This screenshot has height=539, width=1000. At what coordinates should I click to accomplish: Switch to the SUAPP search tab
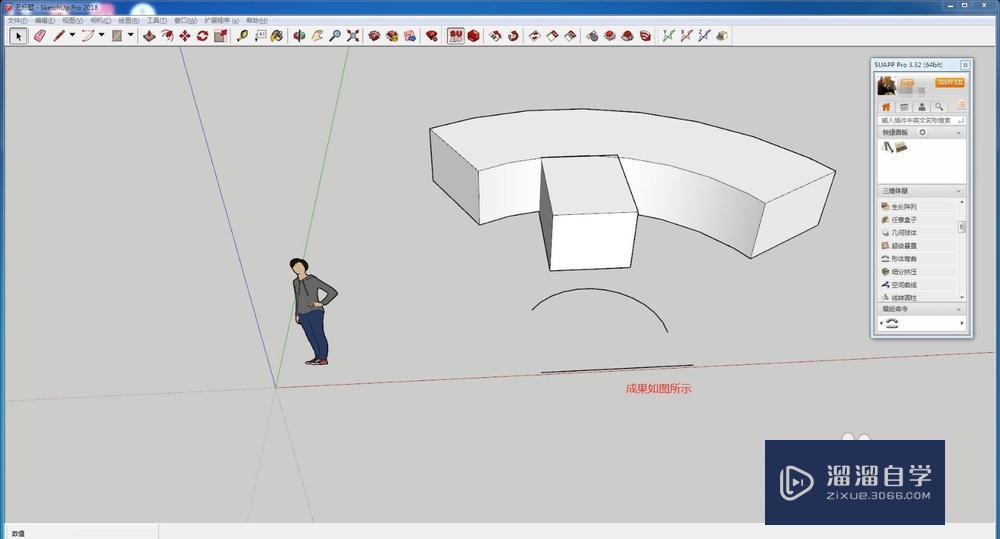(939, 107)
